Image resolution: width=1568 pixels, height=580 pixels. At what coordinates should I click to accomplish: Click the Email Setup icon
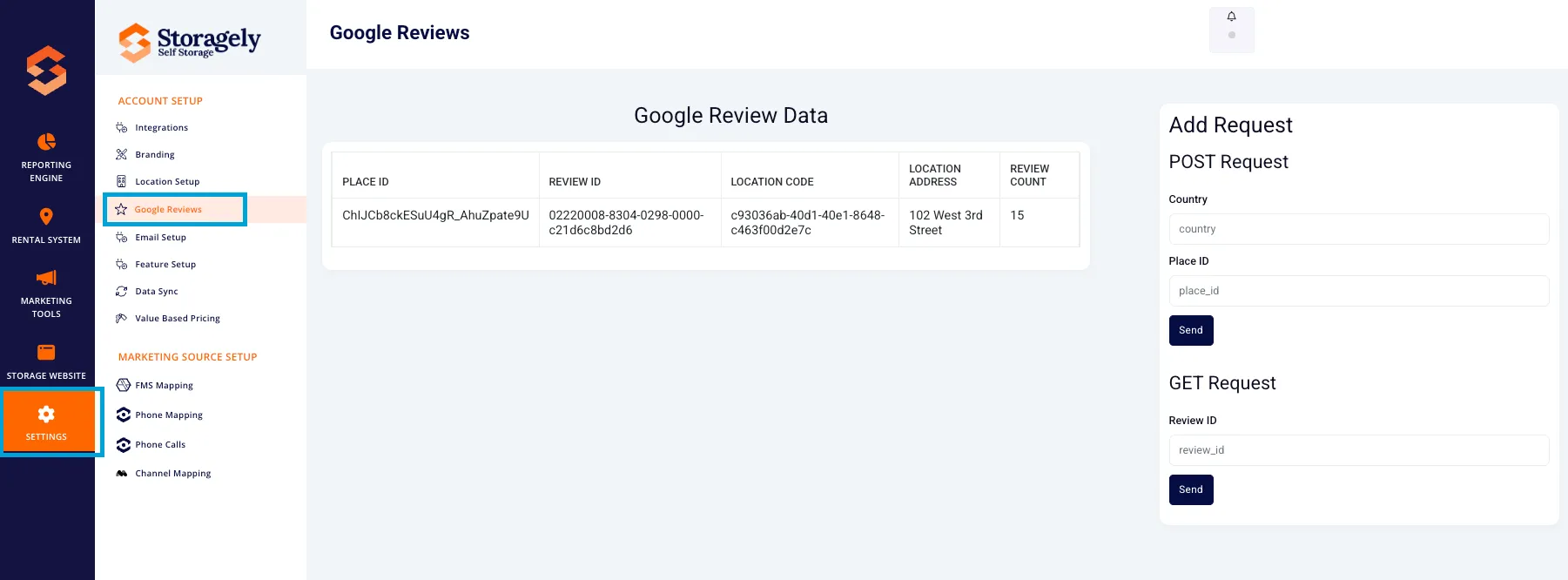click(x=122, y=238)
